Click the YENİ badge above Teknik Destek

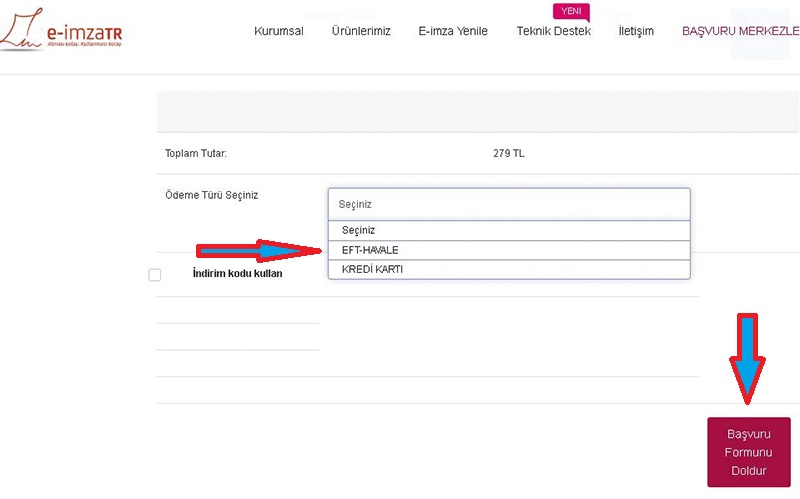[x=571, y=12]
